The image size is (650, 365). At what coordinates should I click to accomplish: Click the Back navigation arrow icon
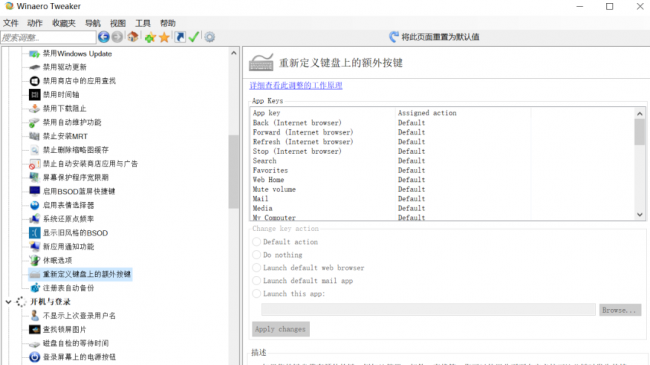[104, 37]
